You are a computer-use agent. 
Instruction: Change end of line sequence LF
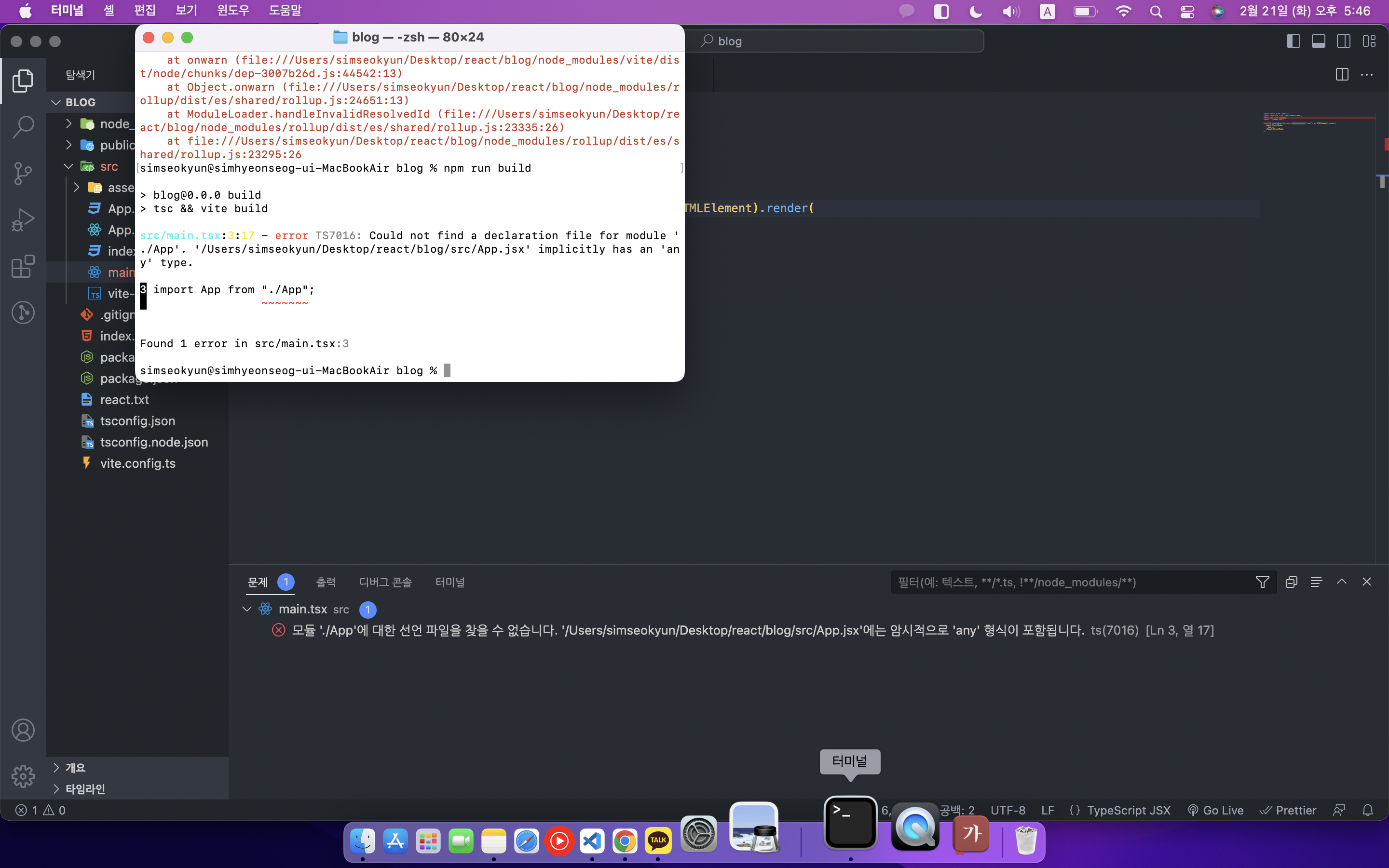tap(1048, 810)
